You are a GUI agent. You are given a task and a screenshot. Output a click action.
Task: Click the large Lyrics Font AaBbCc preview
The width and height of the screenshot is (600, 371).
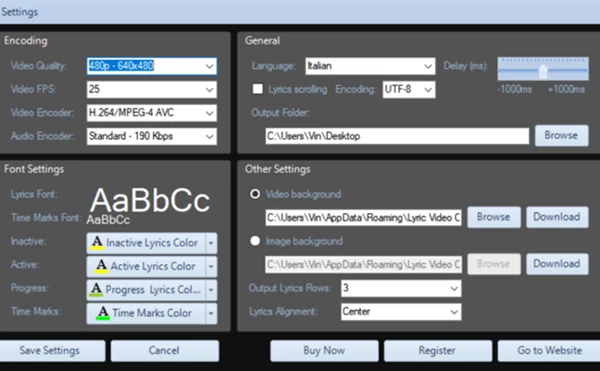[x=150, y=200]
